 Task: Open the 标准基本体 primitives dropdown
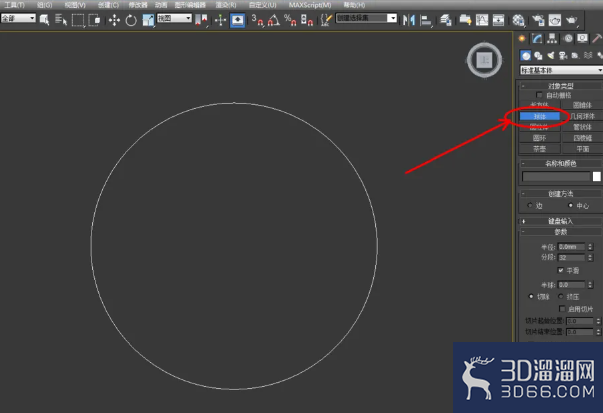[x=561, y=70]
